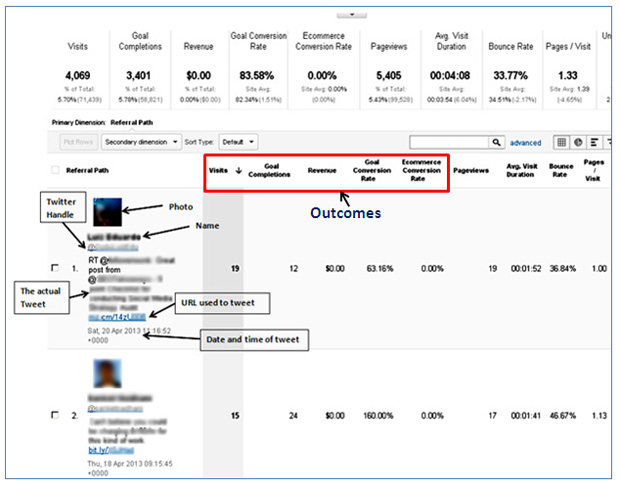620x488 pixels.
Task: Select the Referral Path primary dimension
Action: tap(131, 123)
